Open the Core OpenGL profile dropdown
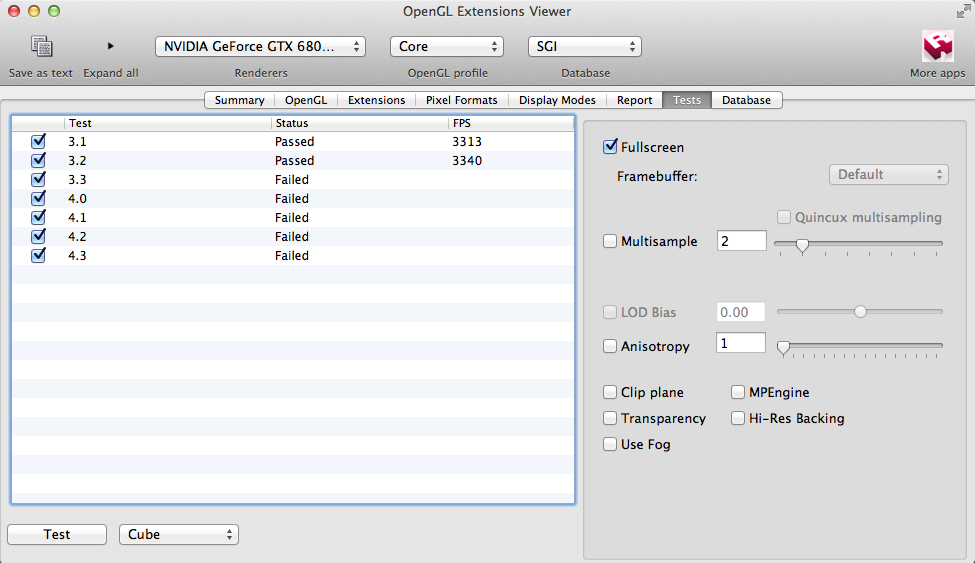Image resolution: width=975 pixels, height=563 pixels. point(446,47)
